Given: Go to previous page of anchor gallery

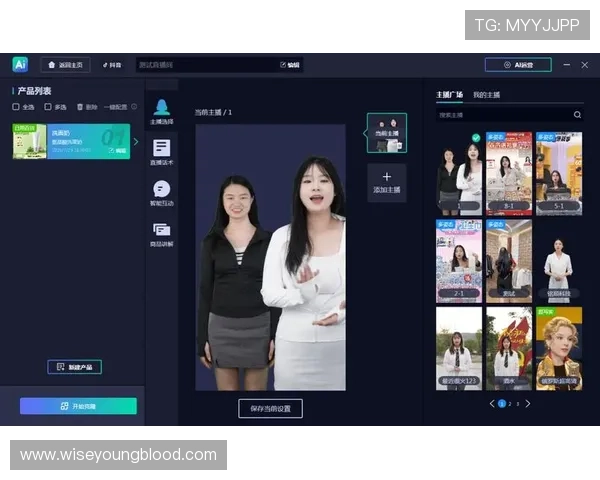Looking at the screenshot, I should point(491,404).
